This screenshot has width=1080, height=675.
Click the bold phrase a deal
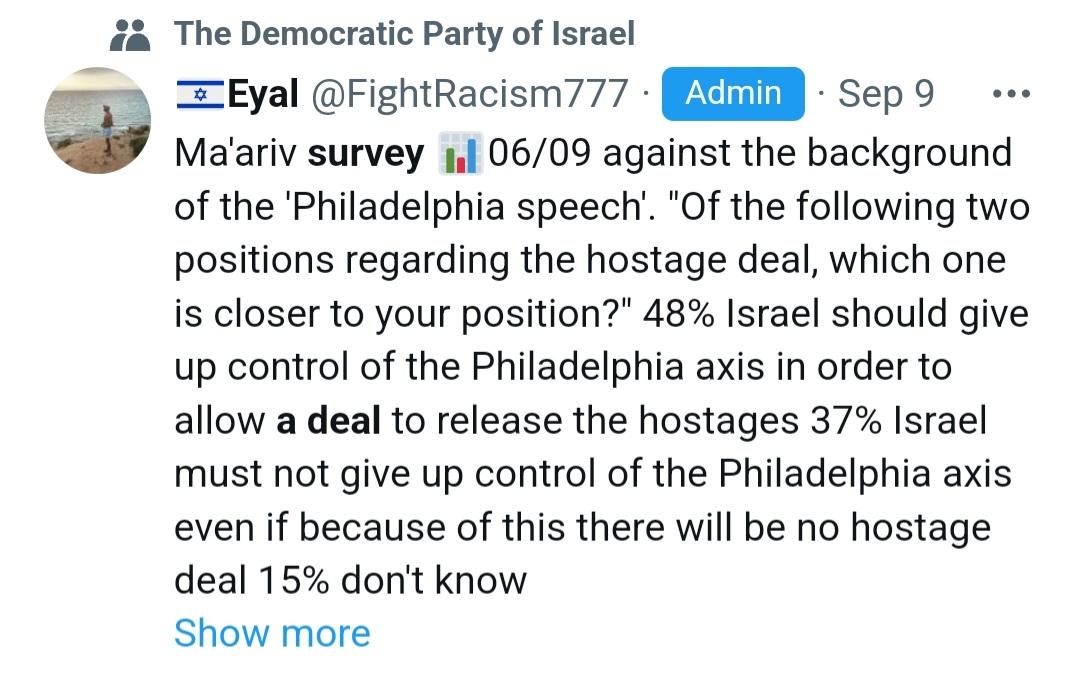click(329, 421)
